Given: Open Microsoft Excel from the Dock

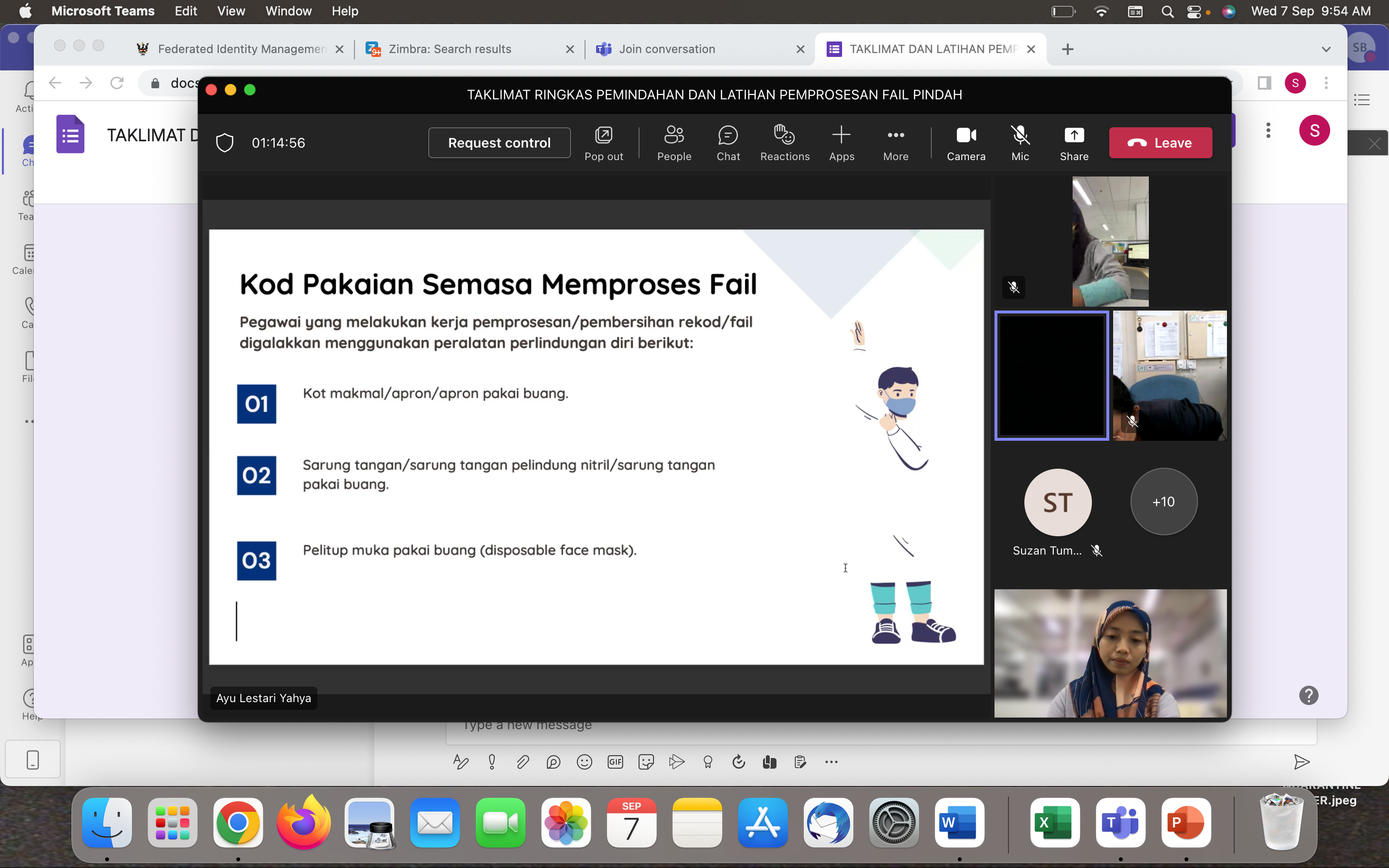Looking at the screenshot, I should click(1055, 822).
